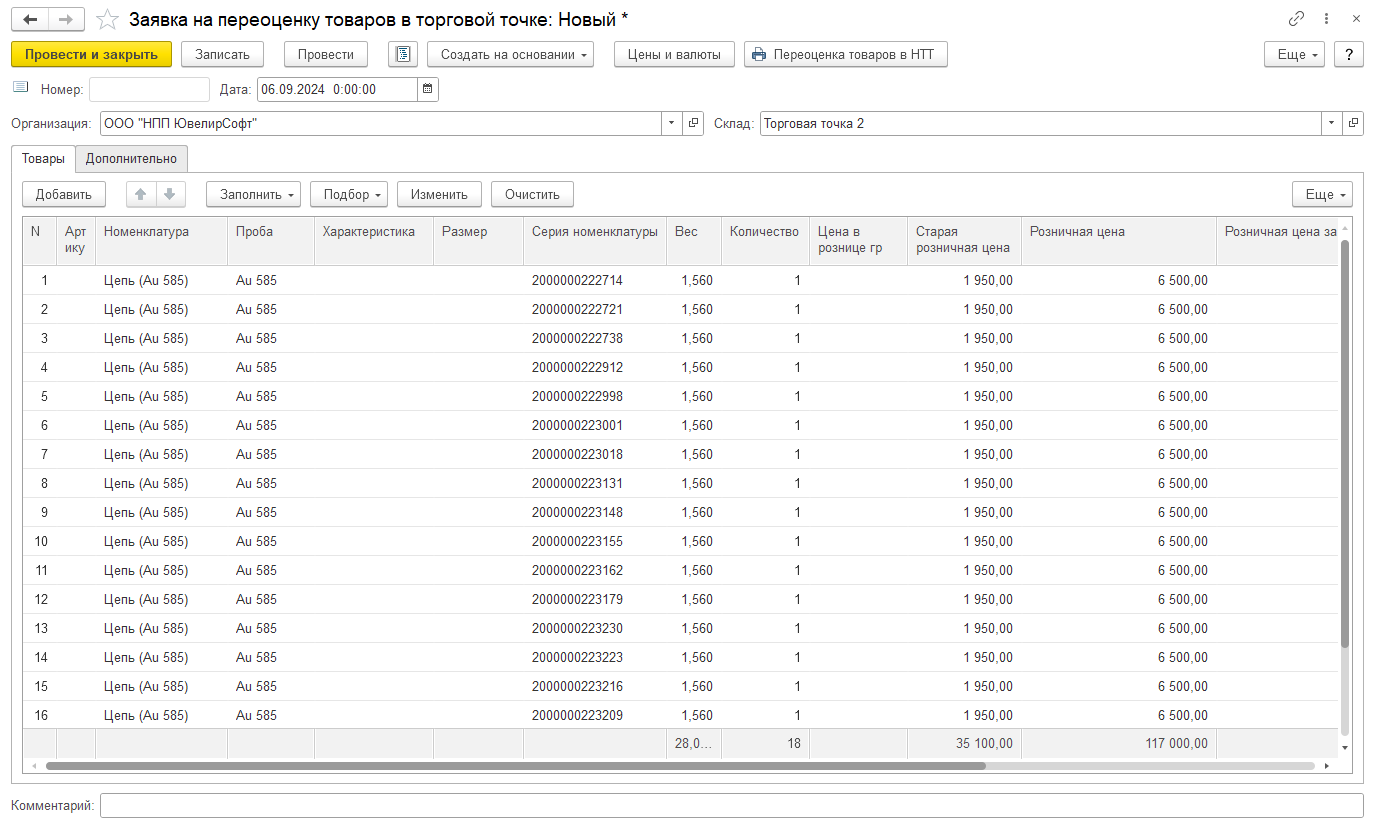Print Переоценка товаров в НТТ
Viewport: 1376px width, 827px height.
pyautogui.click(x=845, y=54)
